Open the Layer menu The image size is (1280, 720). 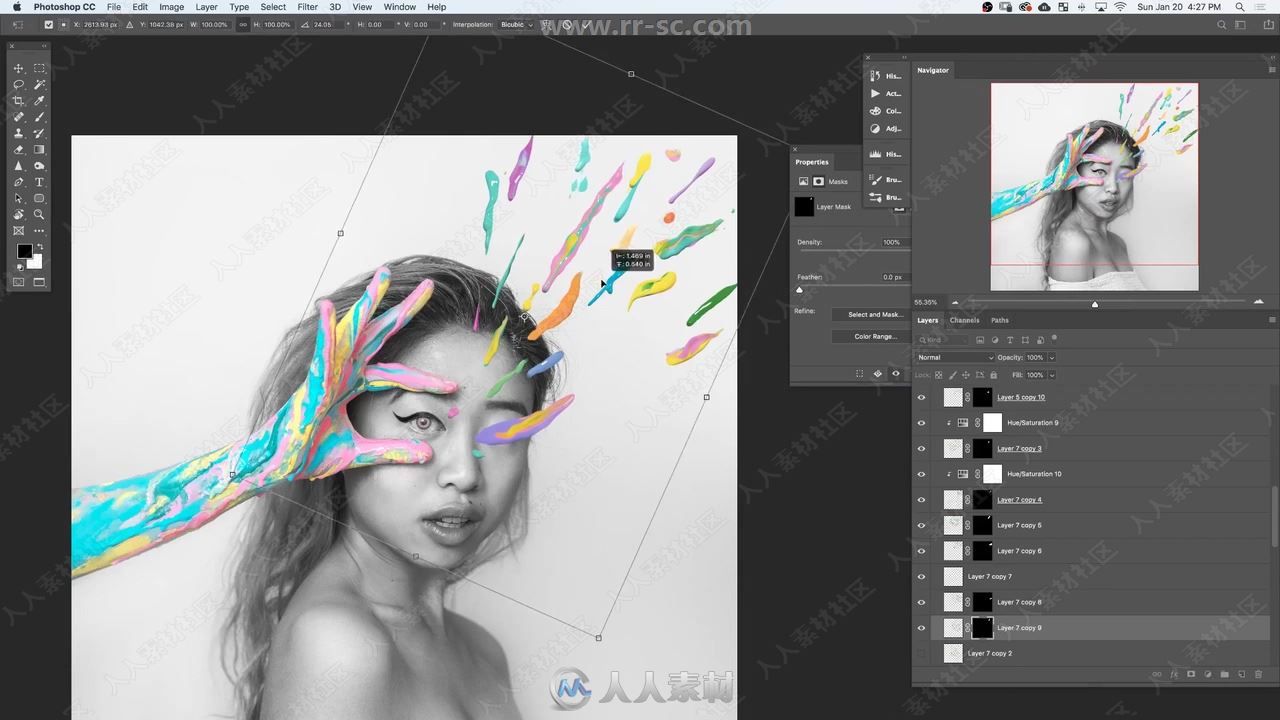click(x=206, y=7)
